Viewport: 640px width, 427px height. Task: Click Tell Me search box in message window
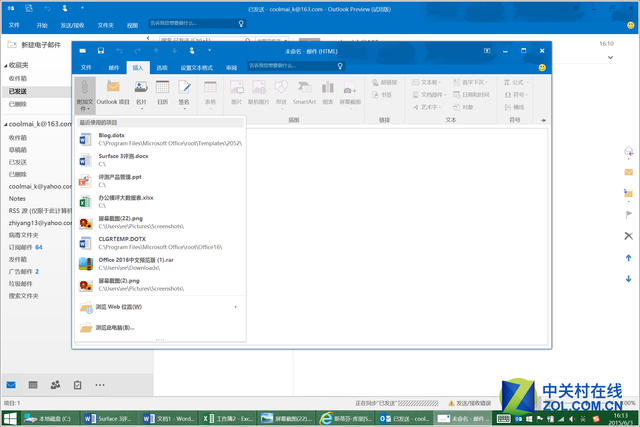[x=296, y=66]
